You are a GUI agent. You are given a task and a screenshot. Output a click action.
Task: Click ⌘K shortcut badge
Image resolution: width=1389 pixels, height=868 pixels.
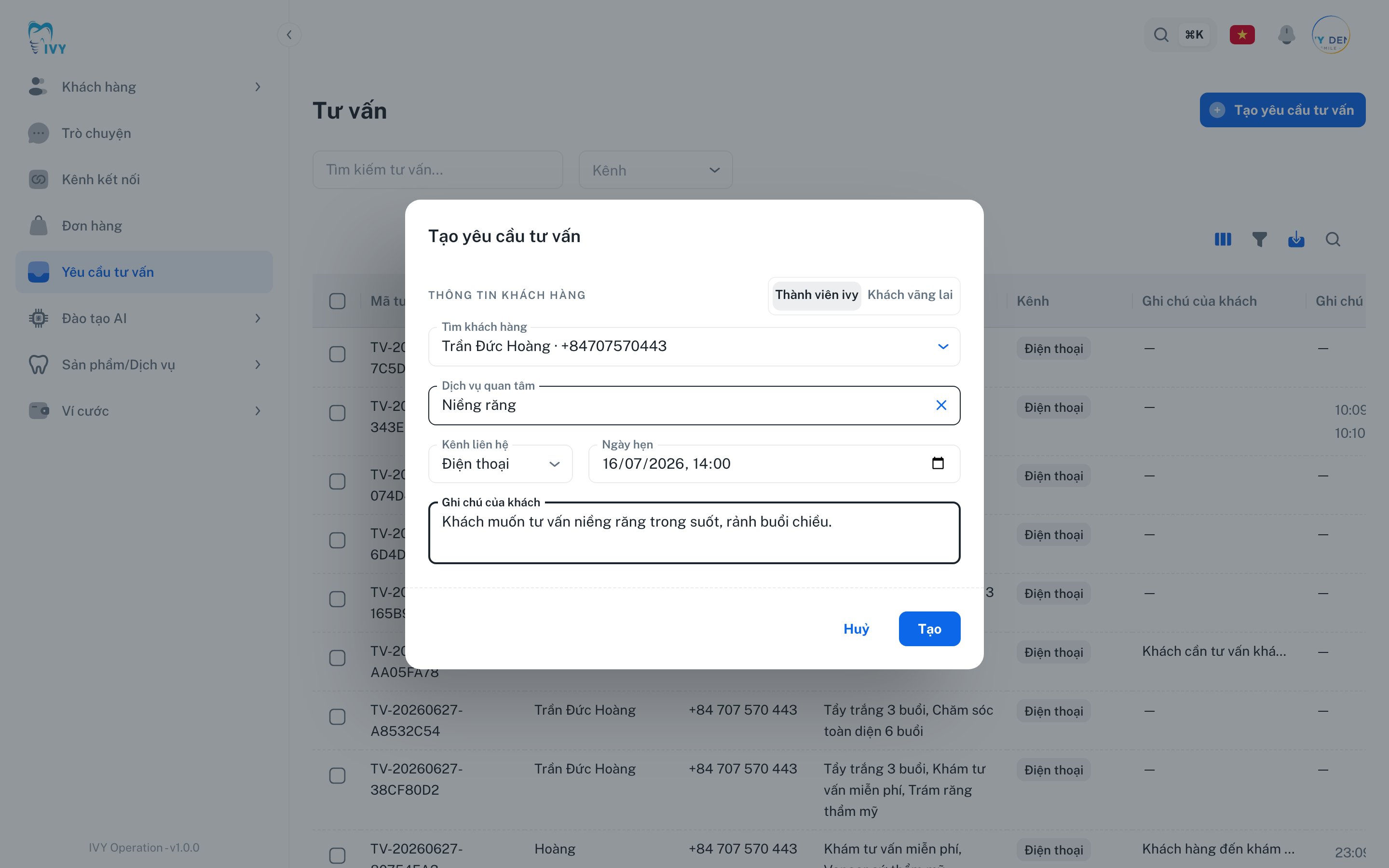(1194, 35)
